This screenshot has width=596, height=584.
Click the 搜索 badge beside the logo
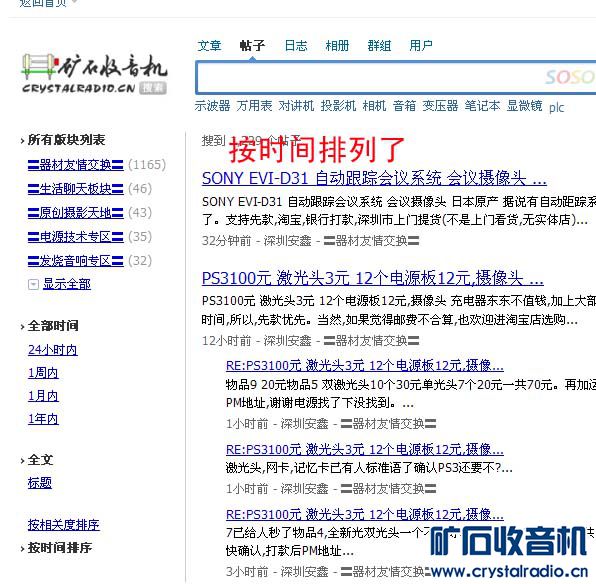click(x=153, y=88)
